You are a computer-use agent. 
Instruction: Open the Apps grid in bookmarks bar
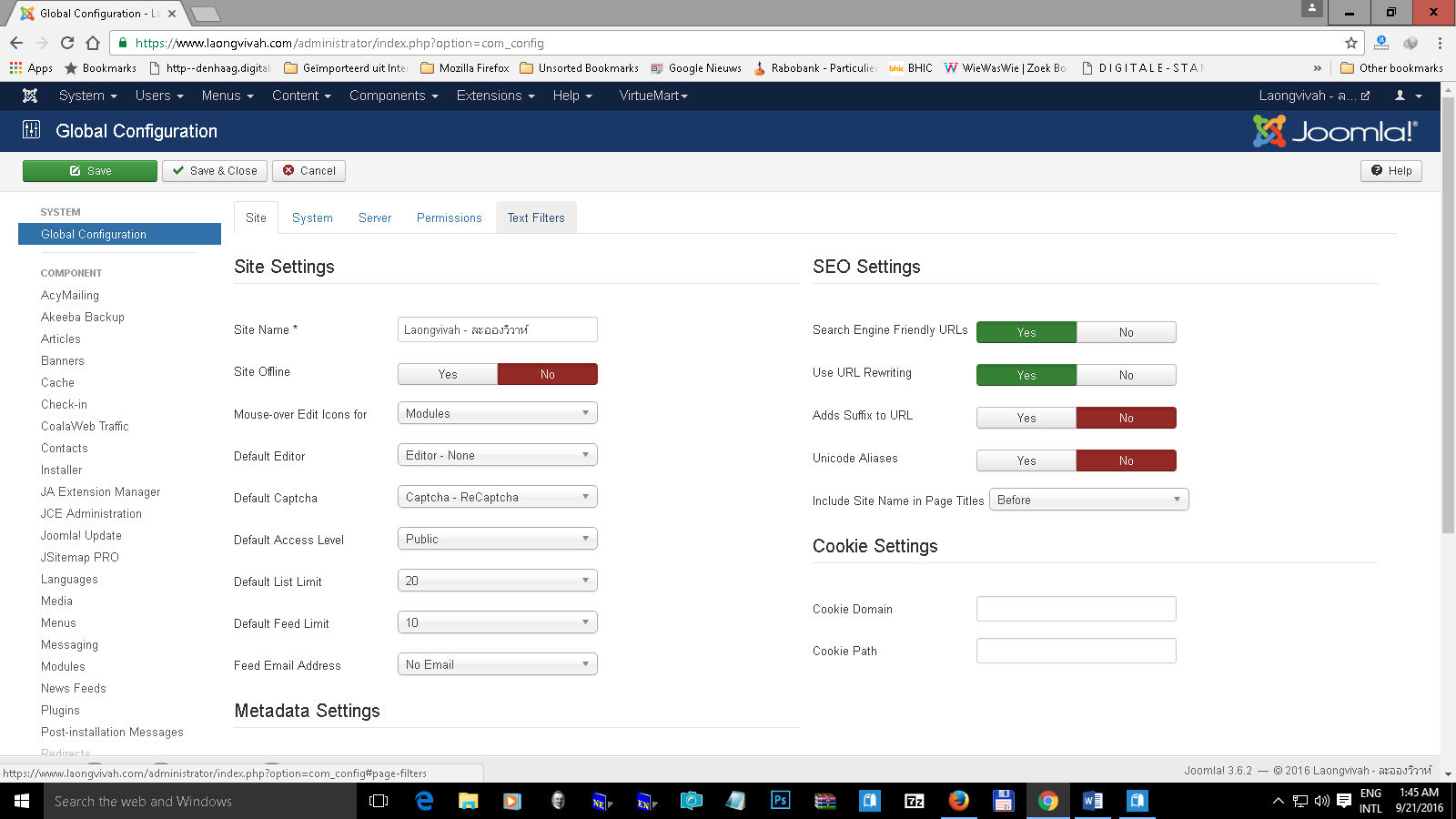point(31,68)
